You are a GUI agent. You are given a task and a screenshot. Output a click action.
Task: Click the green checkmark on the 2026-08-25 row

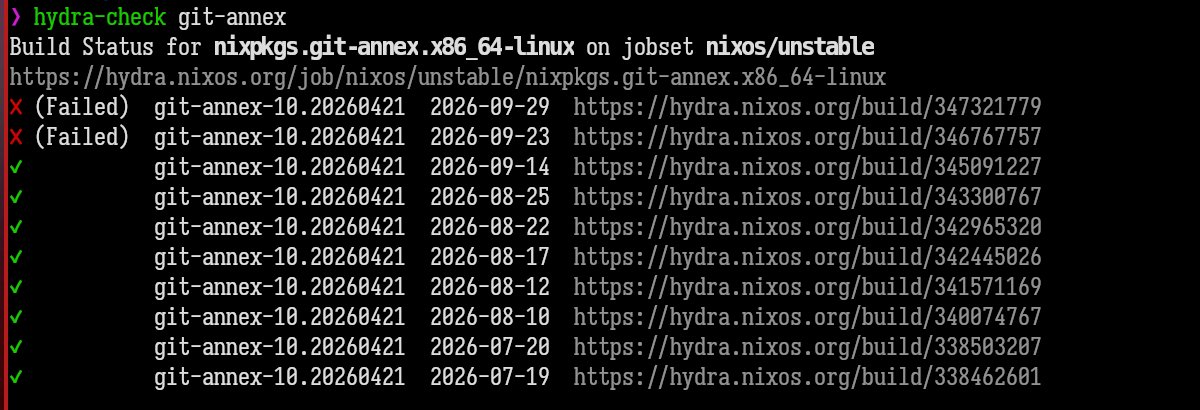pyautogui.click(x=16, y=197)
